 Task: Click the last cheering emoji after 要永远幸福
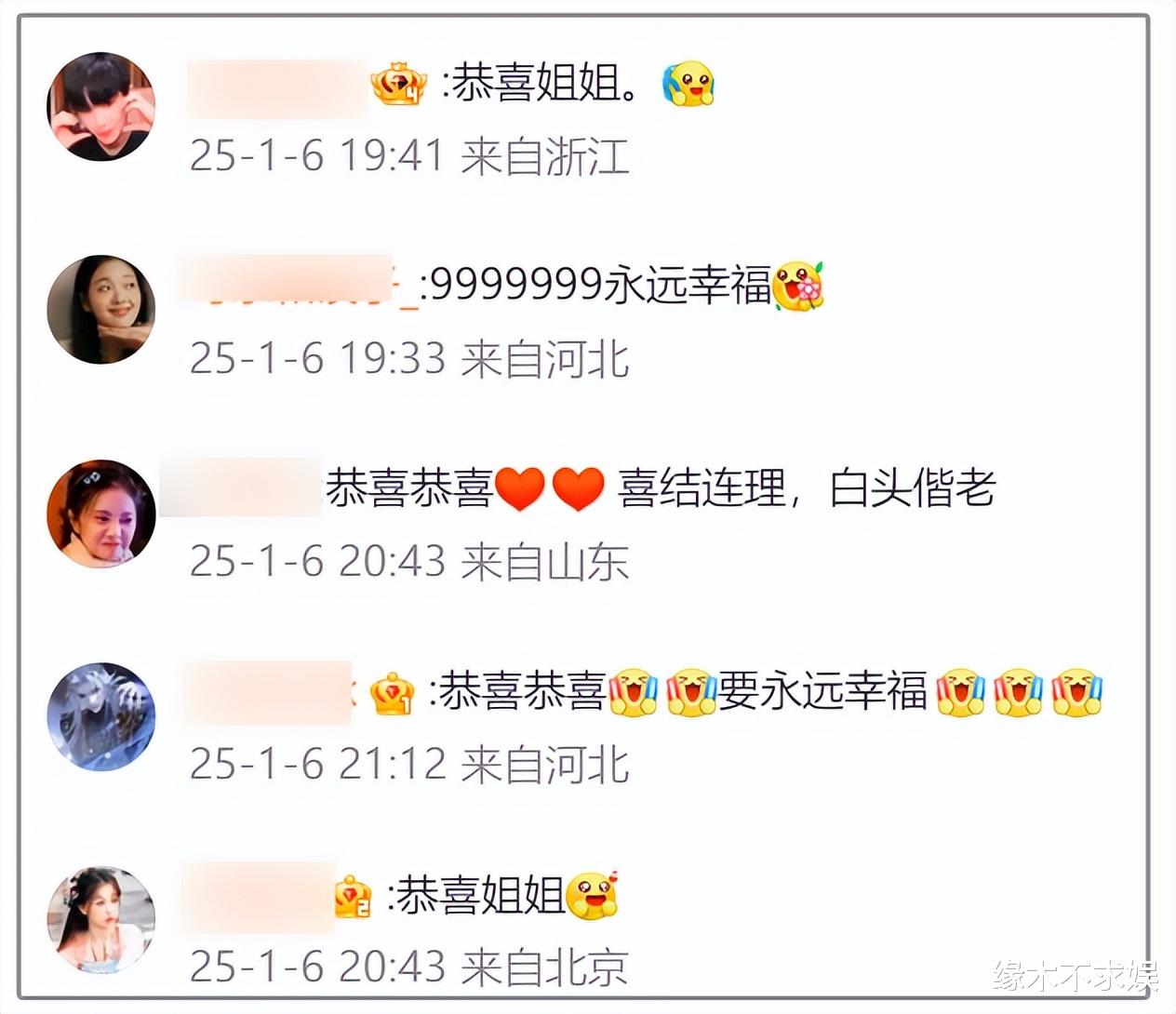[x=1077, y=693]
